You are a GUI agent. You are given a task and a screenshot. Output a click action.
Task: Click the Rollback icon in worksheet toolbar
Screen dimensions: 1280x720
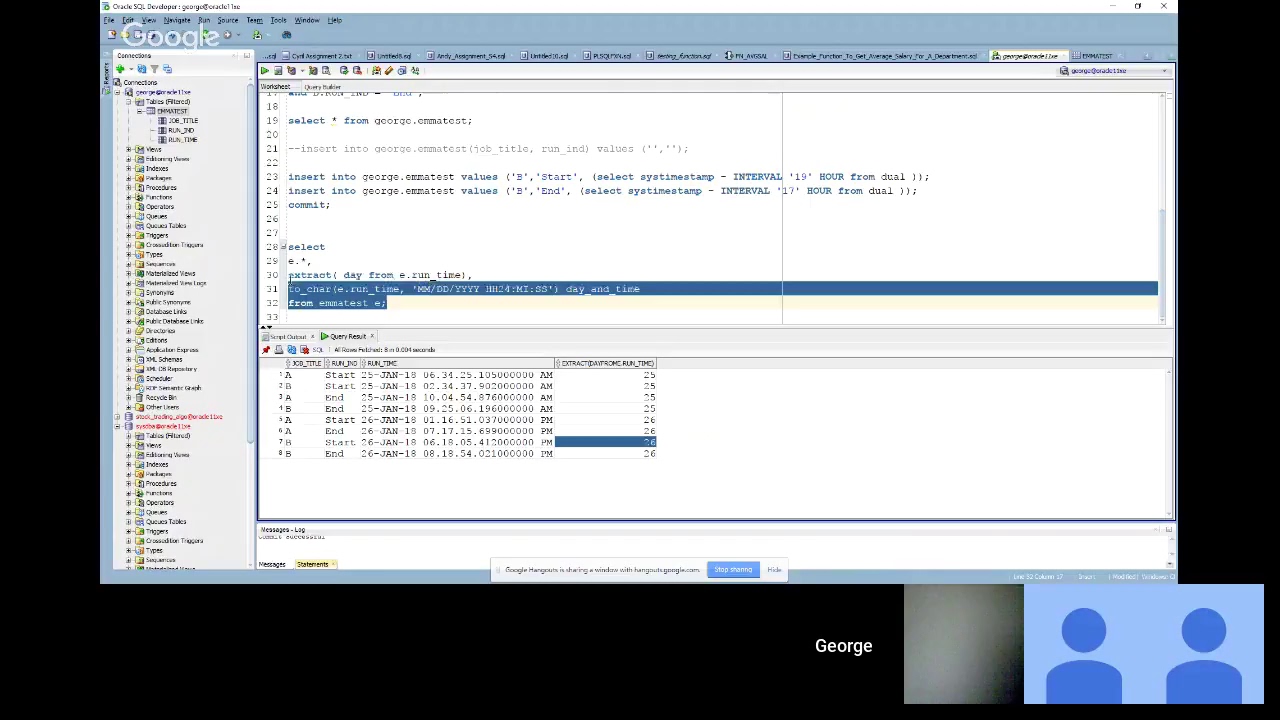(x=356, y=70)
